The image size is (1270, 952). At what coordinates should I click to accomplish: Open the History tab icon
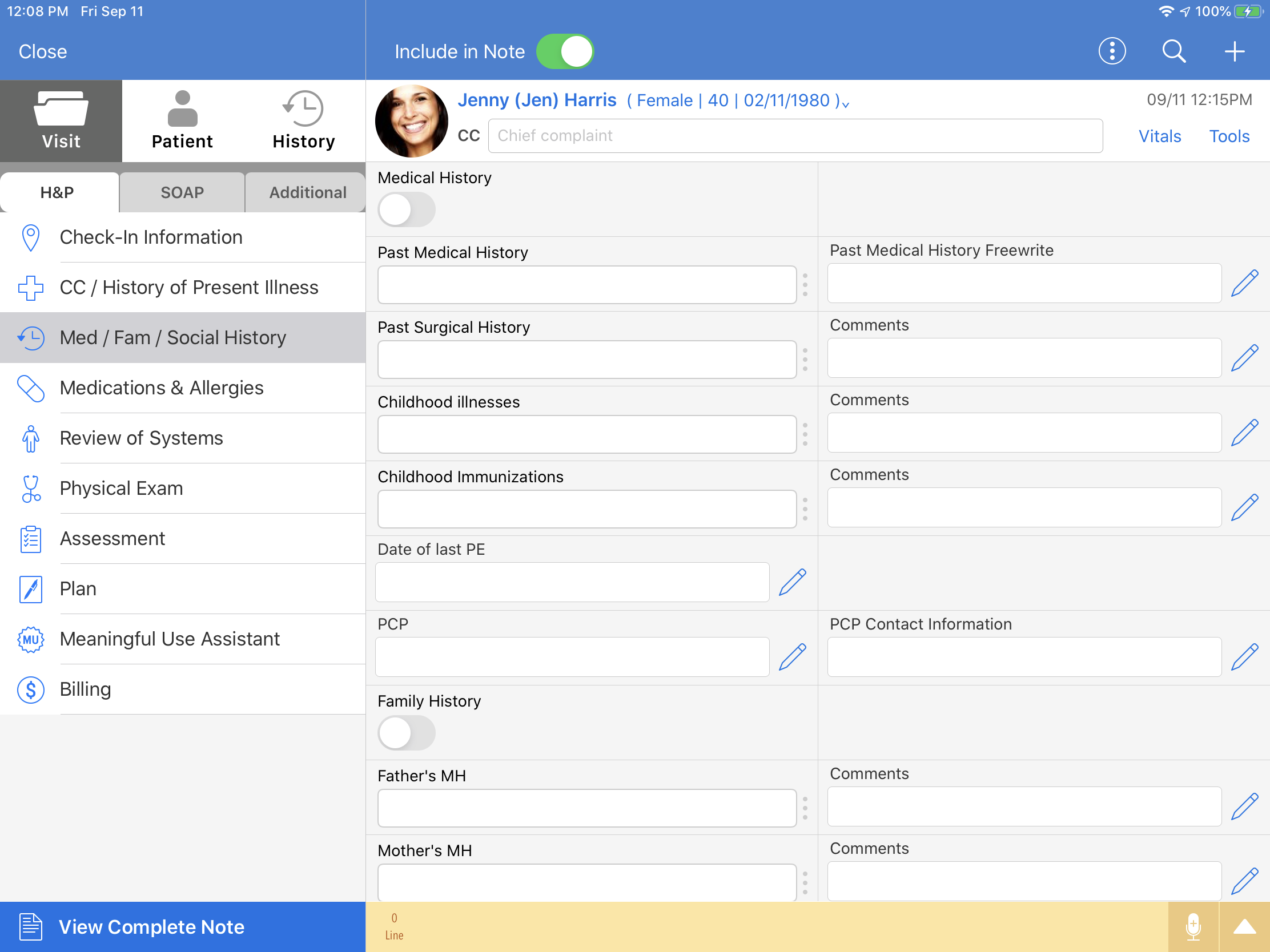tap(303, 108)
